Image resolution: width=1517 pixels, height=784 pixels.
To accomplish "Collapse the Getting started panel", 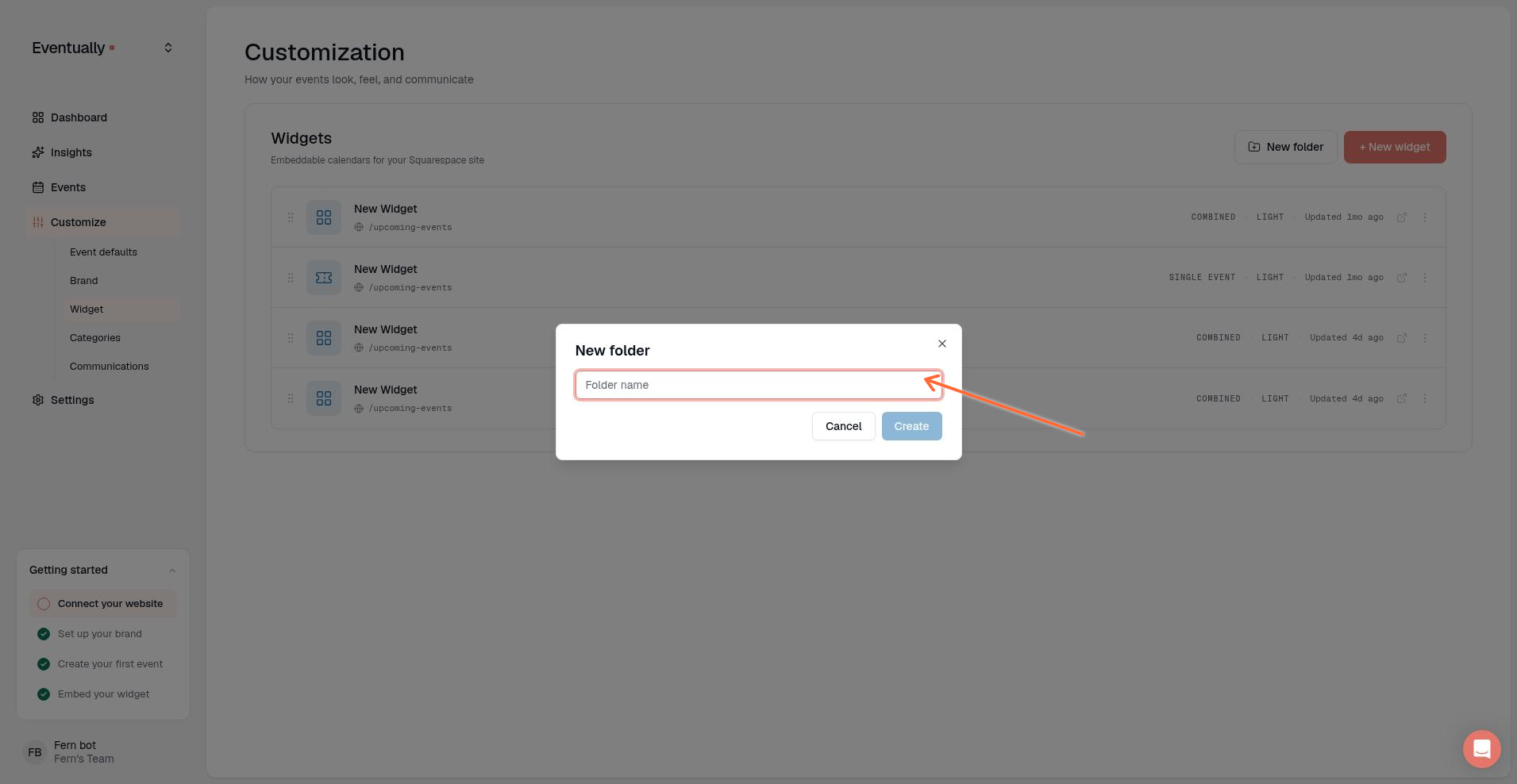I will tap(172, 571).
